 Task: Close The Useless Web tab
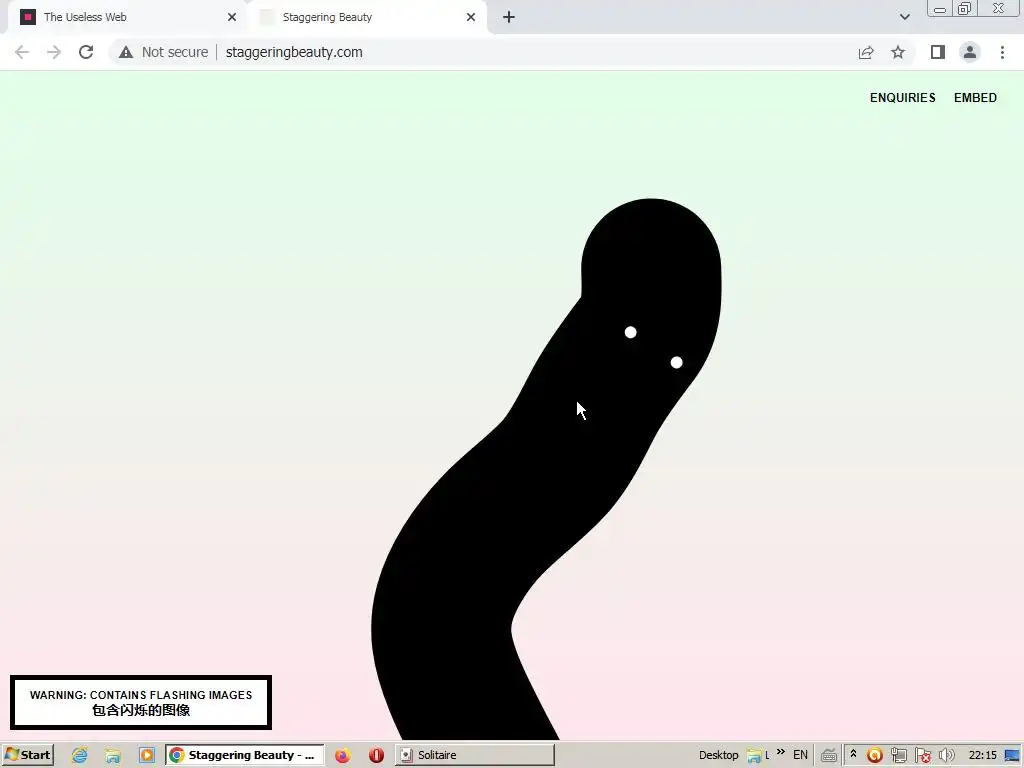point(232,17)
